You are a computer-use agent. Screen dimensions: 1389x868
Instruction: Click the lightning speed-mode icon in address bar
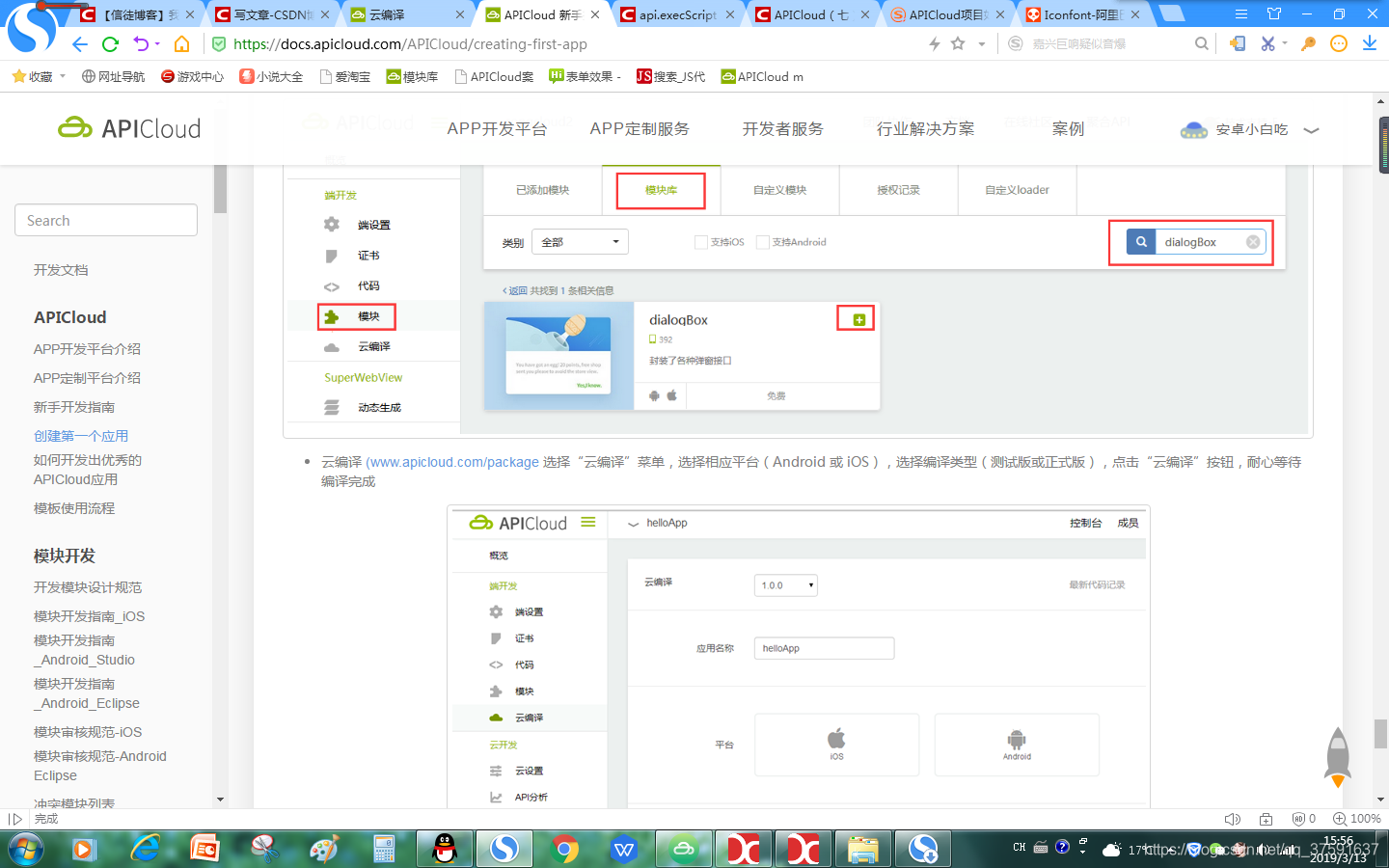pos(934,44)
